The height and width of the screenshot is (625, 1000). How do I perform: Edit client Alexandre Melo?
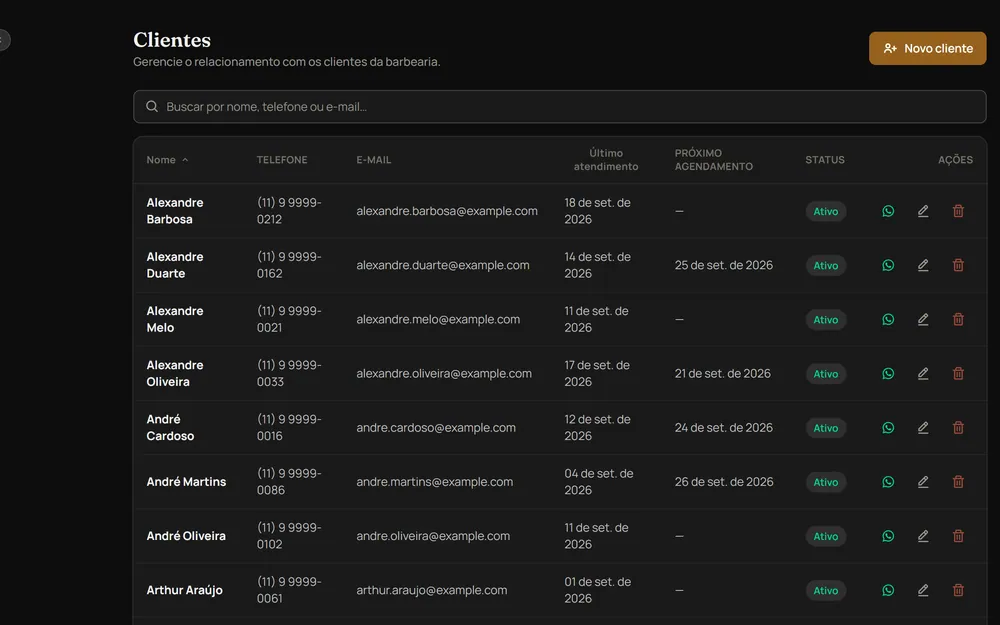point(923,320)
